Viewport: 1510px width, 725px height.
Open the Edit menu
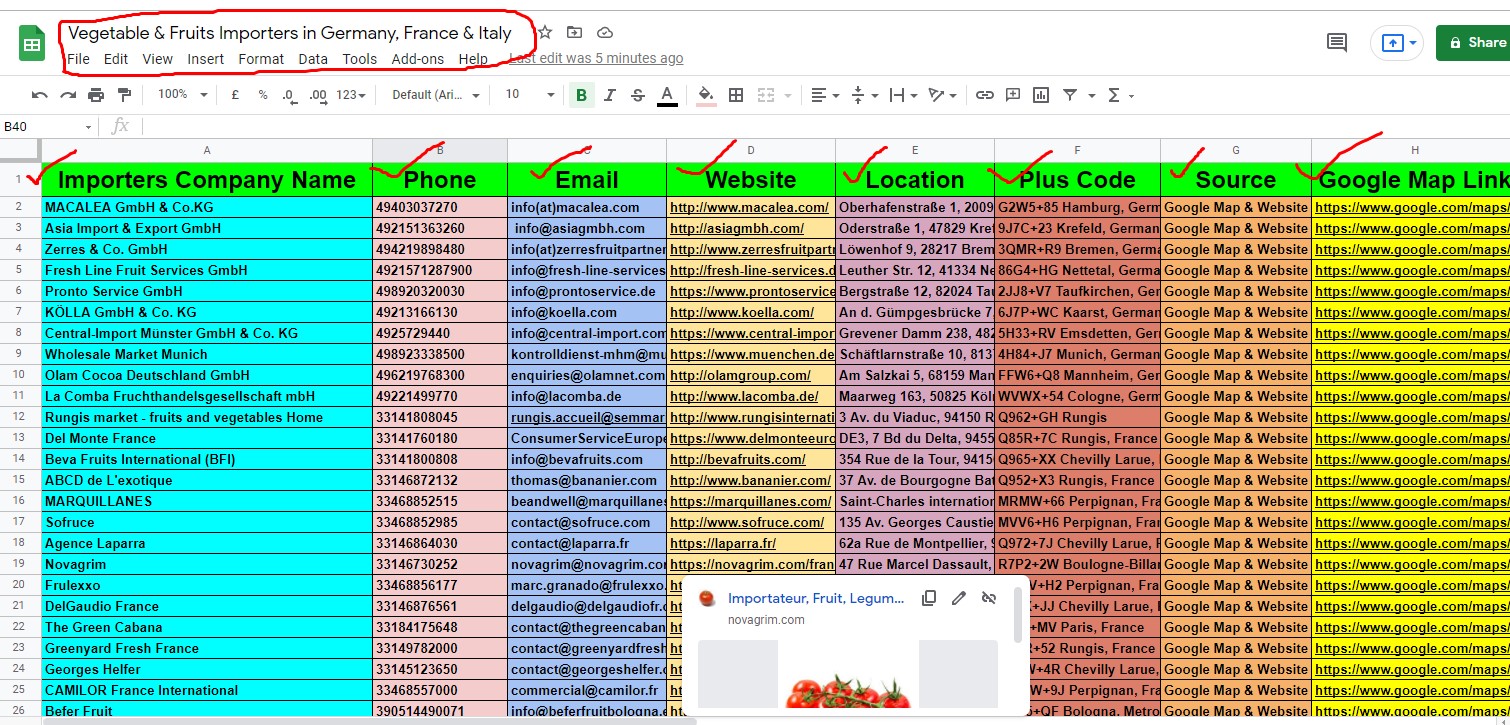[116, 59]
